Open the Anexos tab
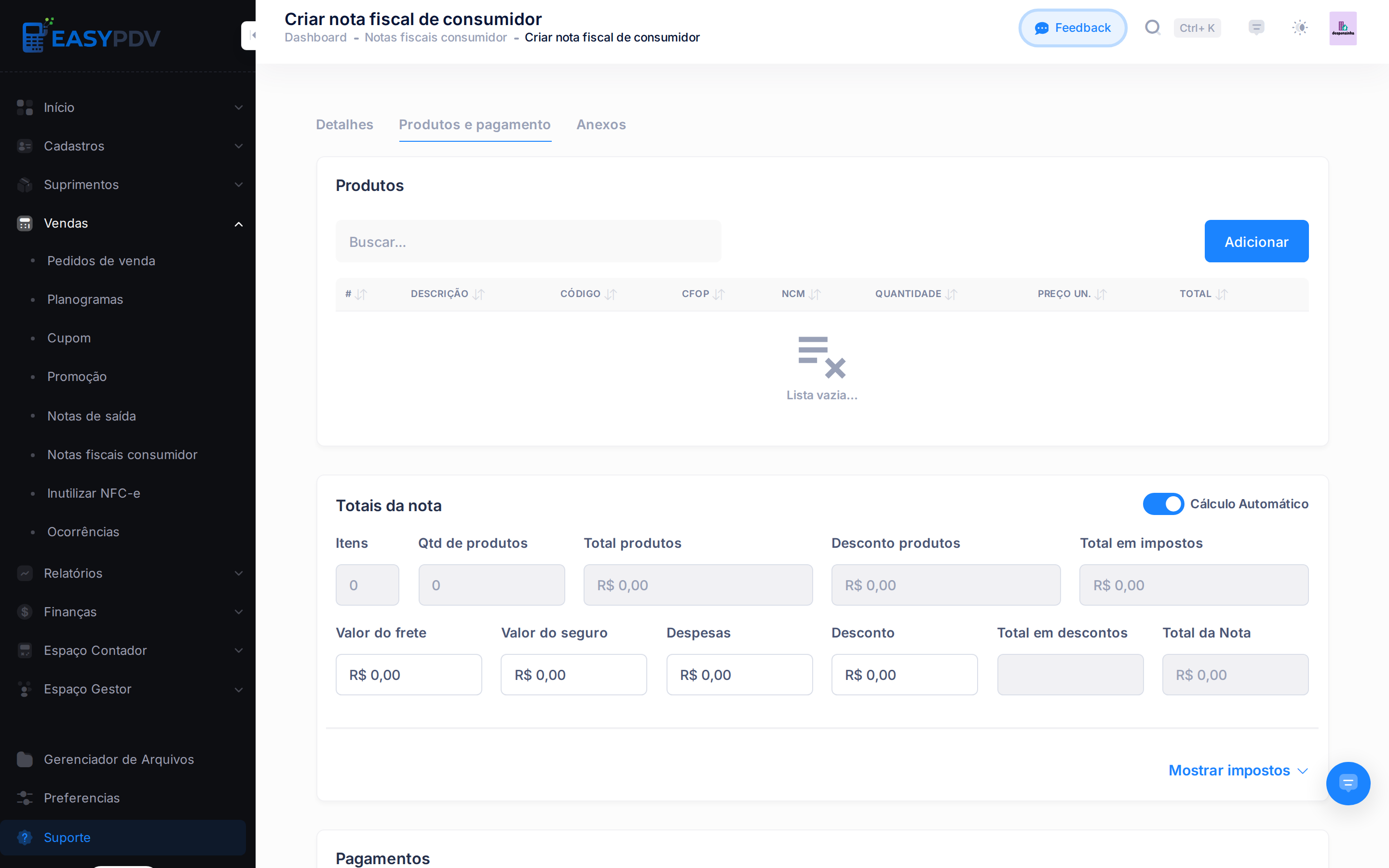1389x868 pixels. click(x=601, y=124)
